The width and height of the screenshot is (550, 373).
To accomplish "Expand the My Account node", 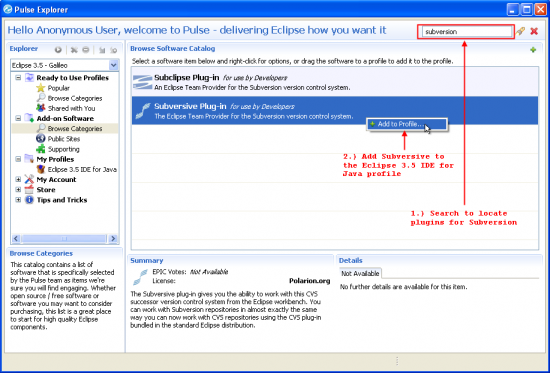I will (18, 180).
